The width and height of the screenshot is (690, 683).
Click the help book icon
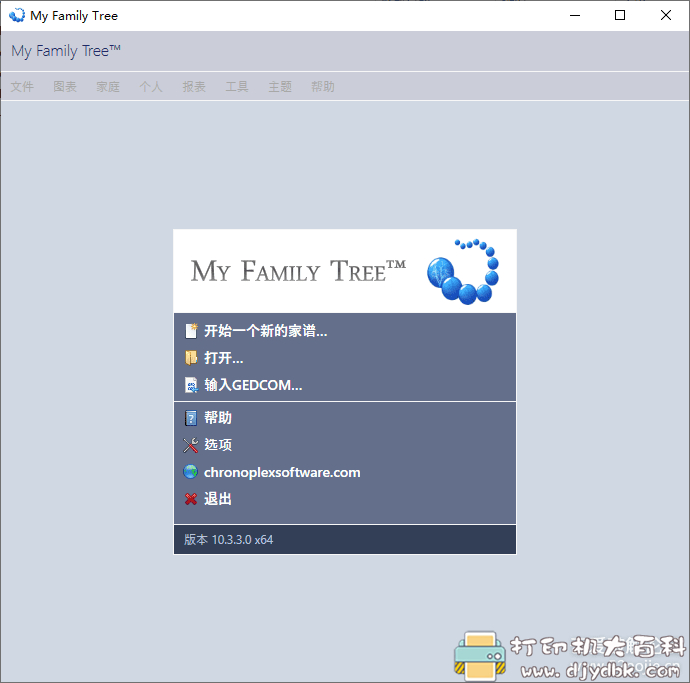click(191, 418)
